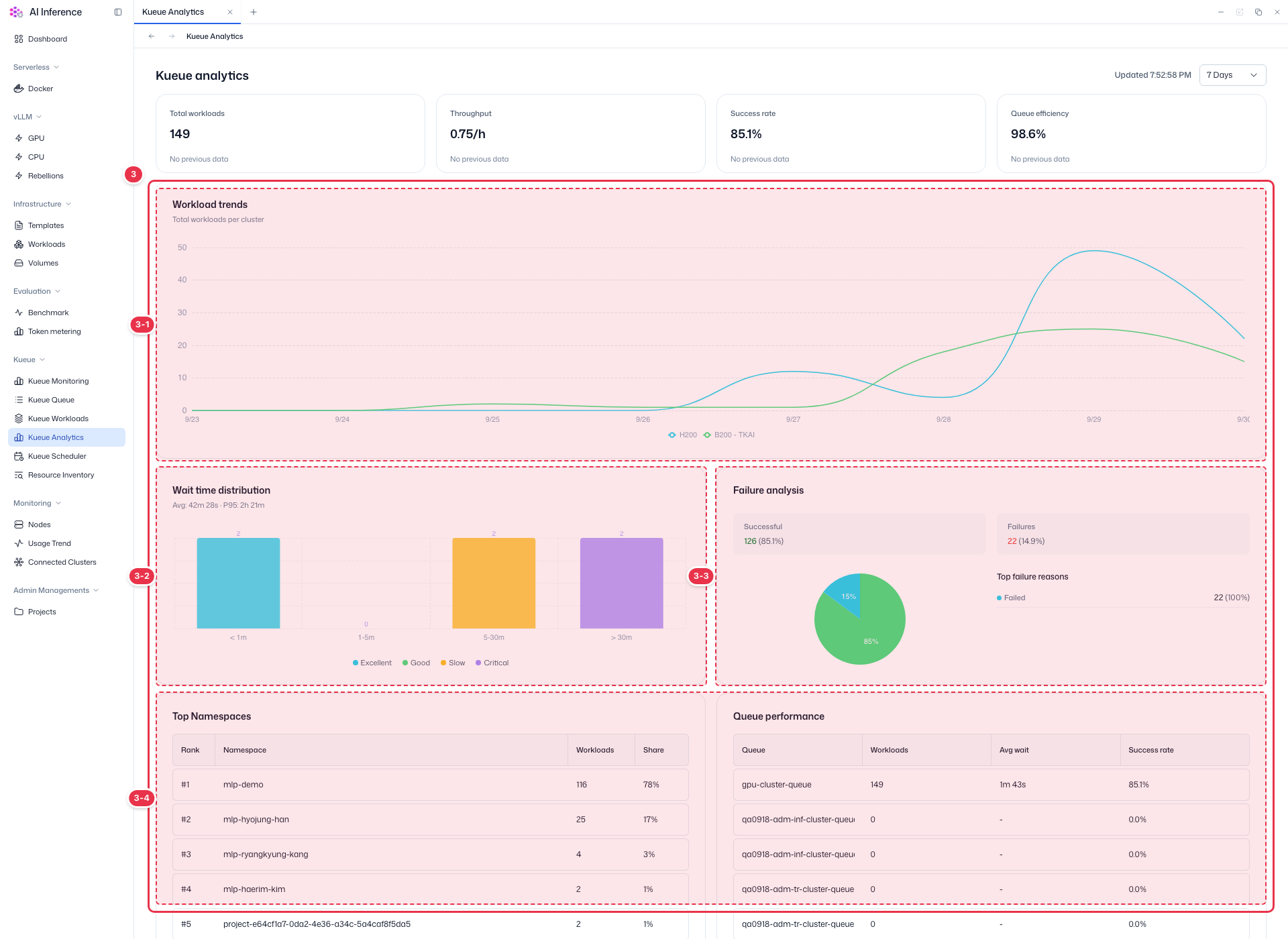Open Kueue Workloads page
Screen dimensions: 1288x939
tap(66, 419)
